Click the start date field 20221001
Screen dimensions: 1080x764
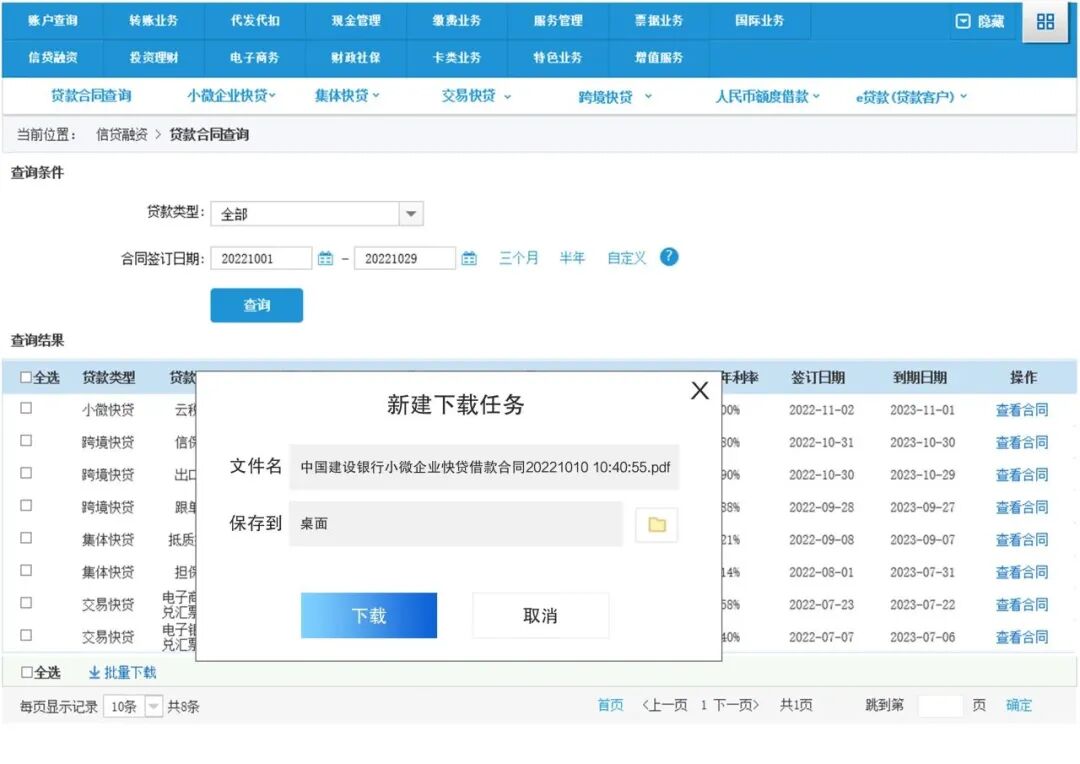[x=261, y=258]
